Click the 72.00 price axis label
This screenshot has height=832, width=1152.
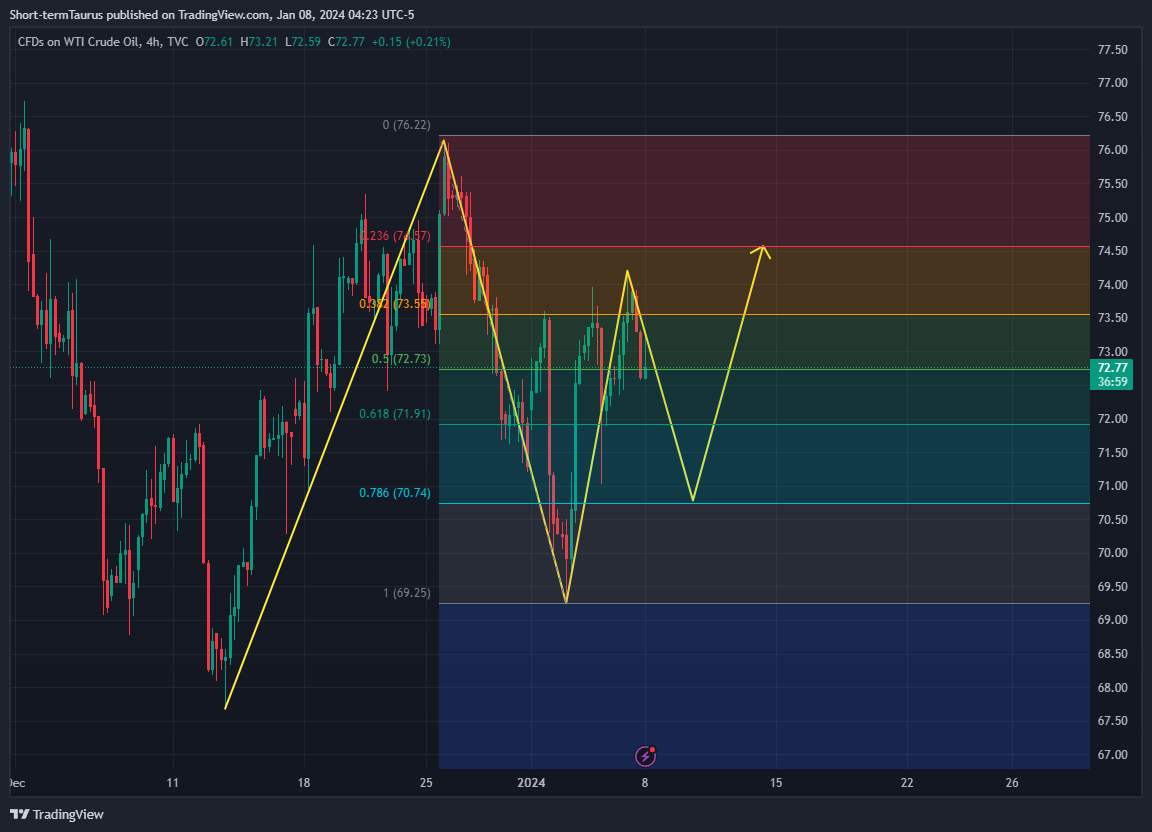(1112, 418)
